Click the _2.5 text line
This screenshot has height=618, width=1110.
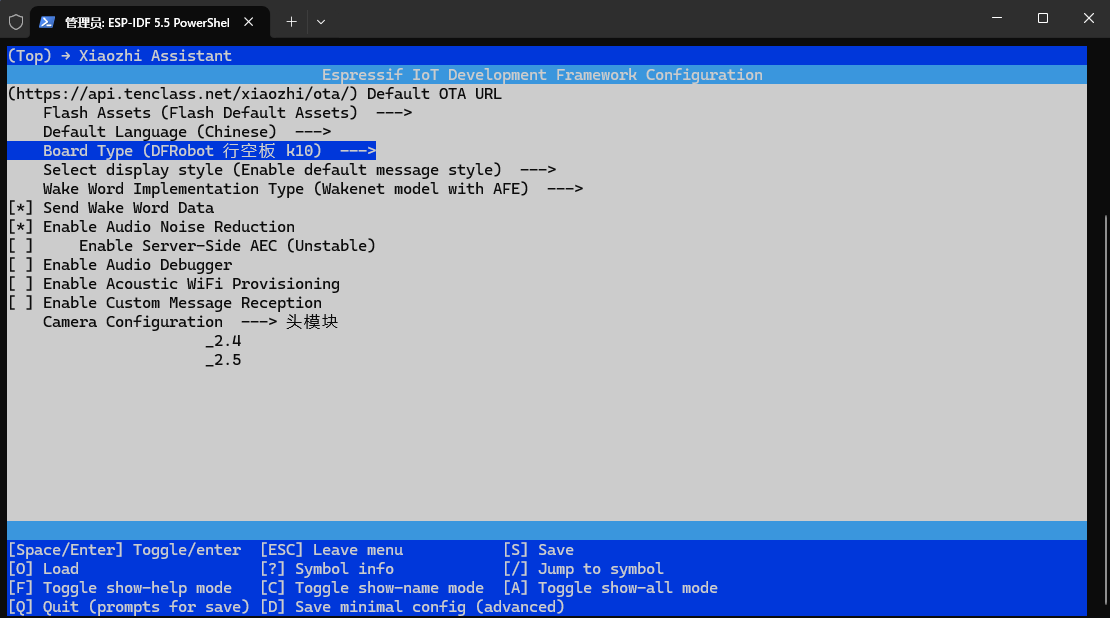tap(224, 360)
